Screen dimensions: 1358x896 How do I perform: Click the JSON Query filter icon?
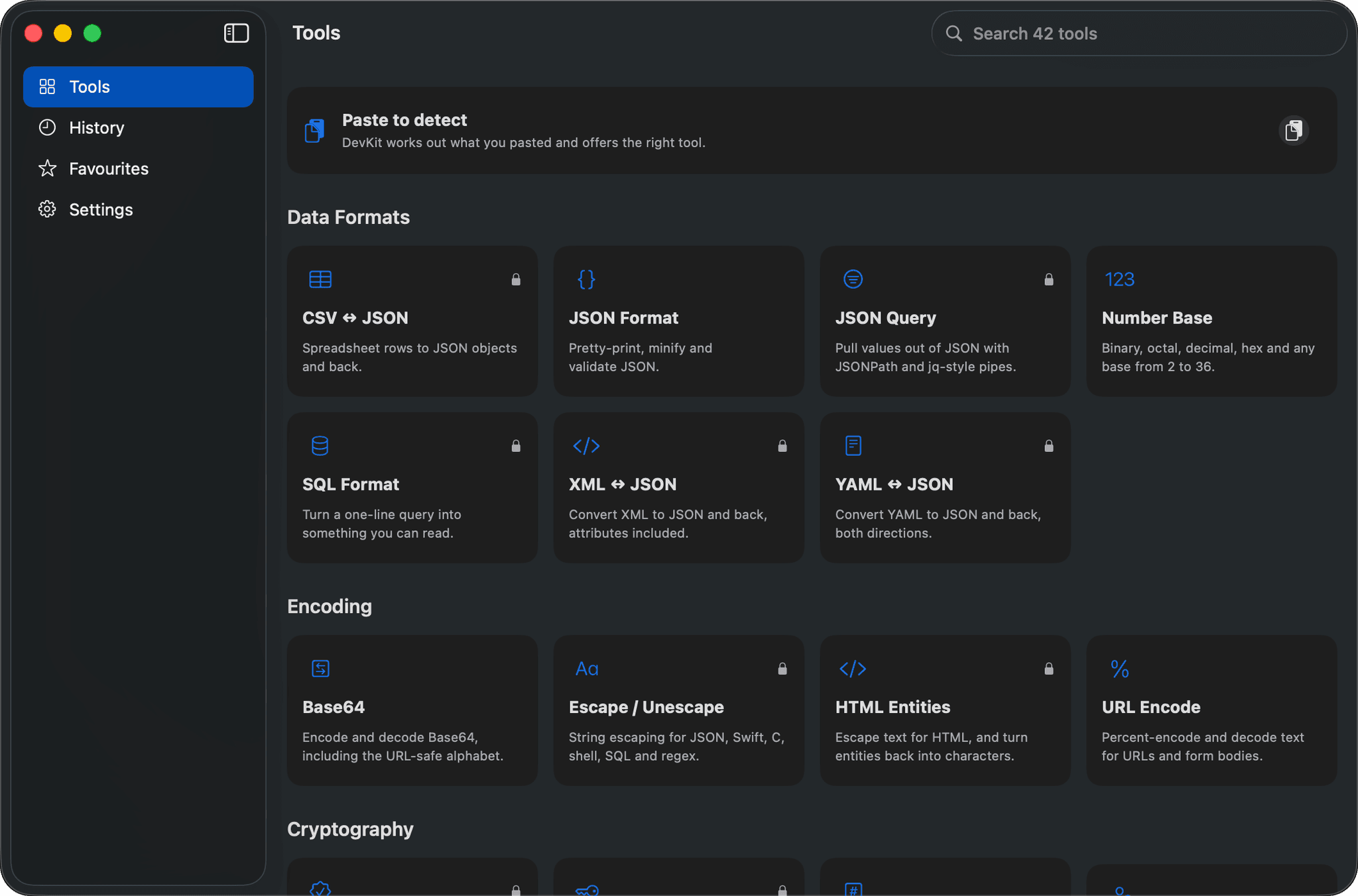(x=853, y=279)
